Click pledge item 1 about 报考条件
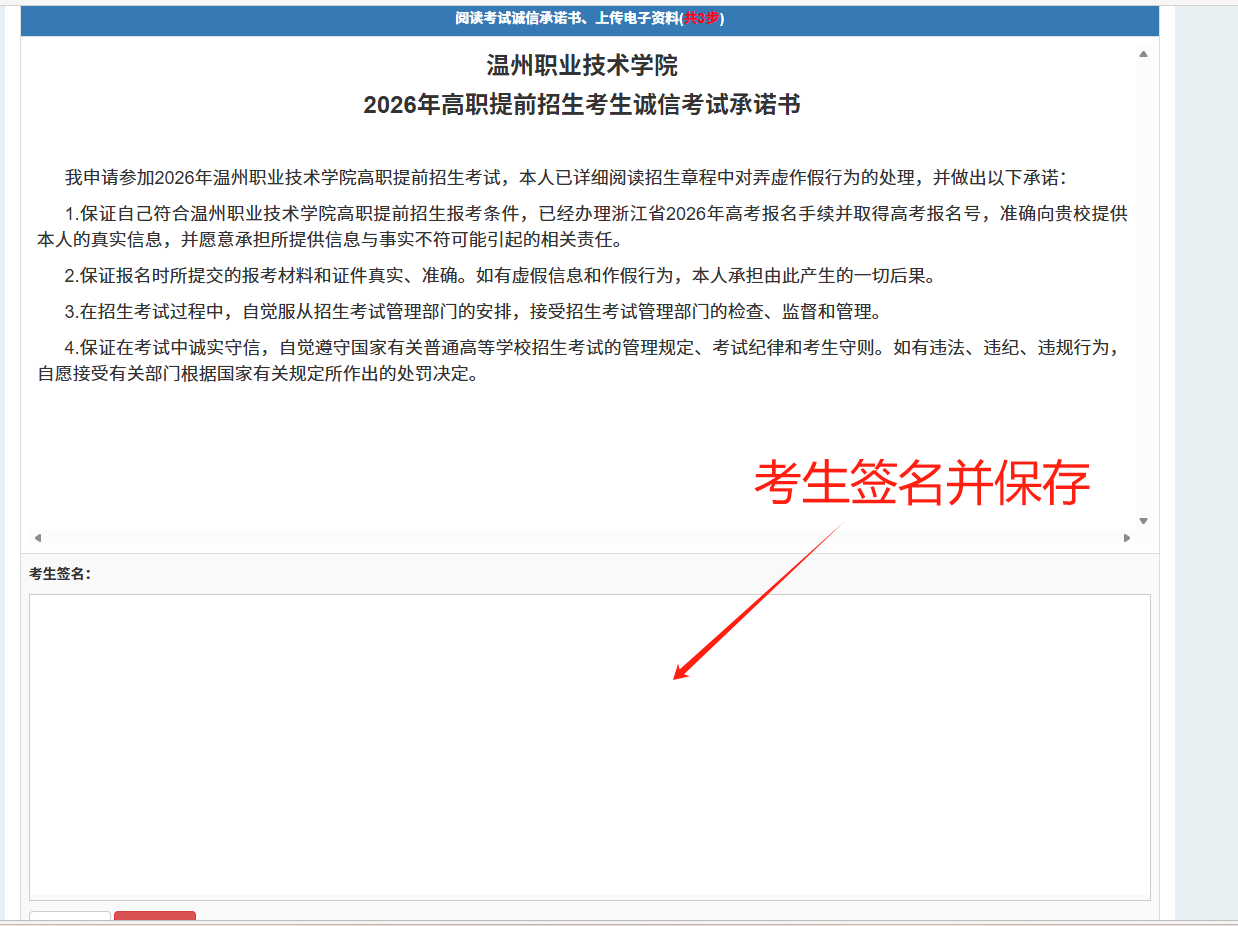 point(582,227)
